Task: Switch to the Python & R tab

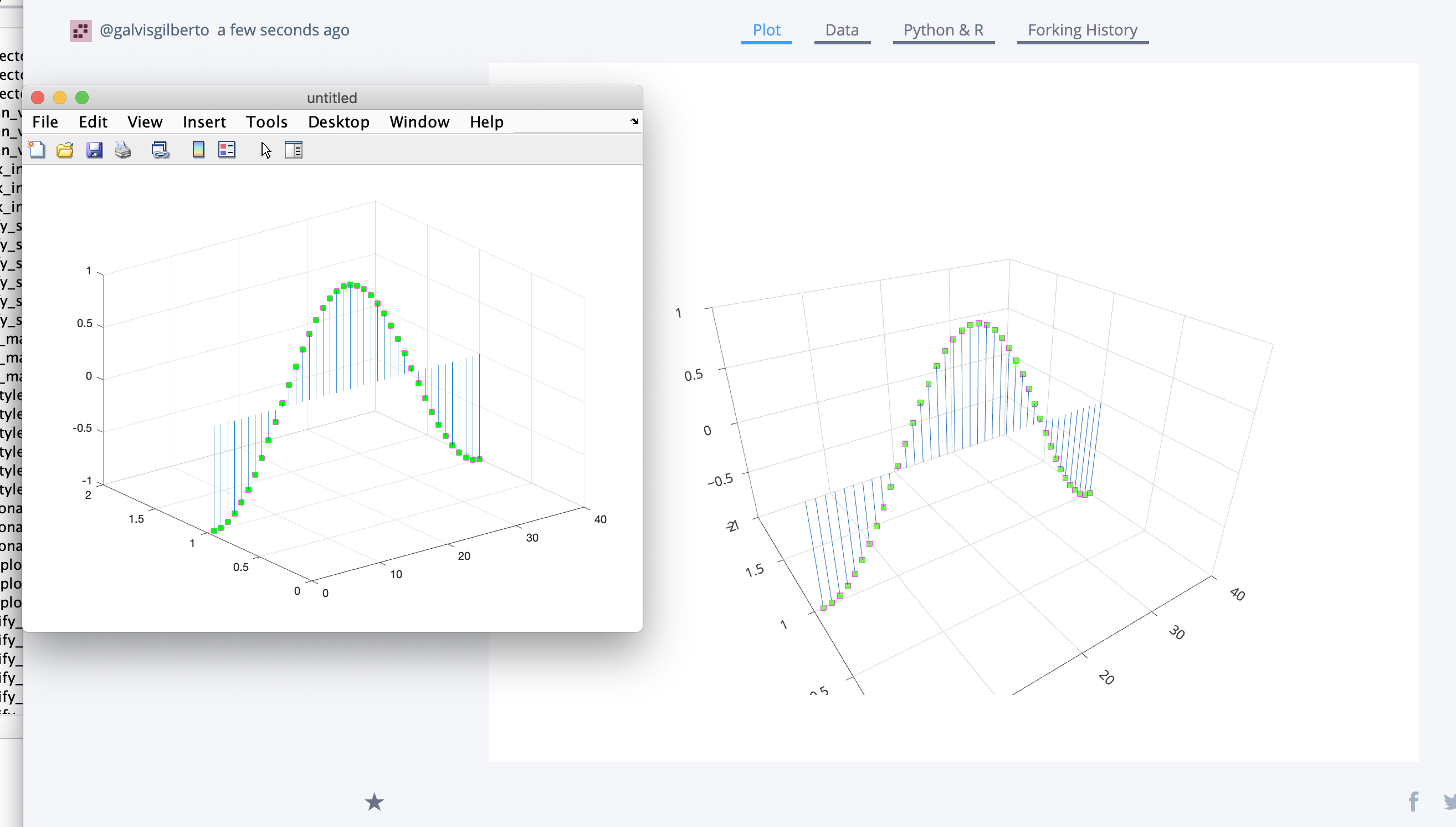Action: 944,30
